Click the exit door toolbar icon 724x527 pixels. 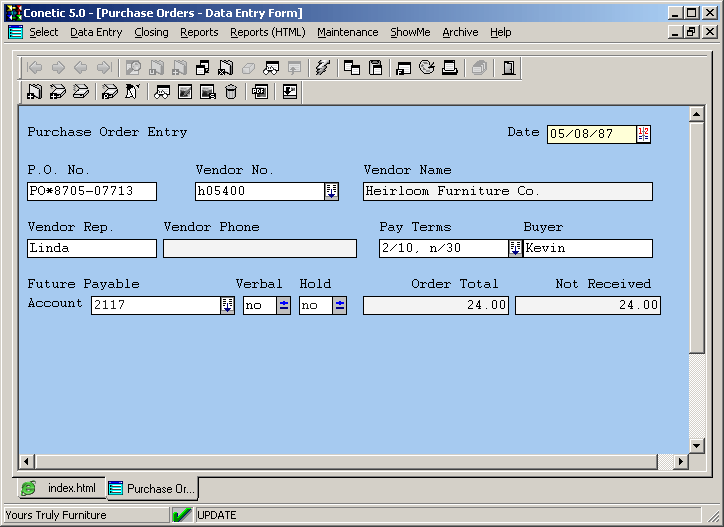point(509,68)
